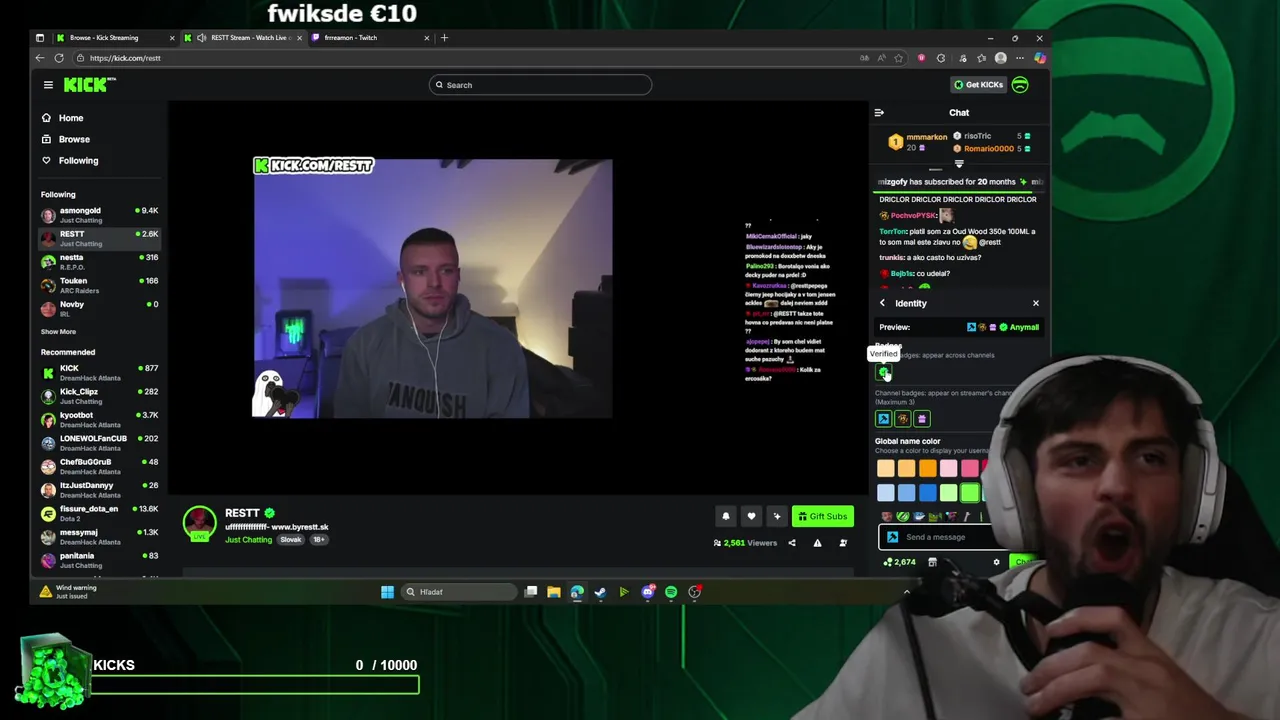The image size is (1280, 720).
Task: Open the browser settings ellipsis menu
Action: coord(1020,58)
